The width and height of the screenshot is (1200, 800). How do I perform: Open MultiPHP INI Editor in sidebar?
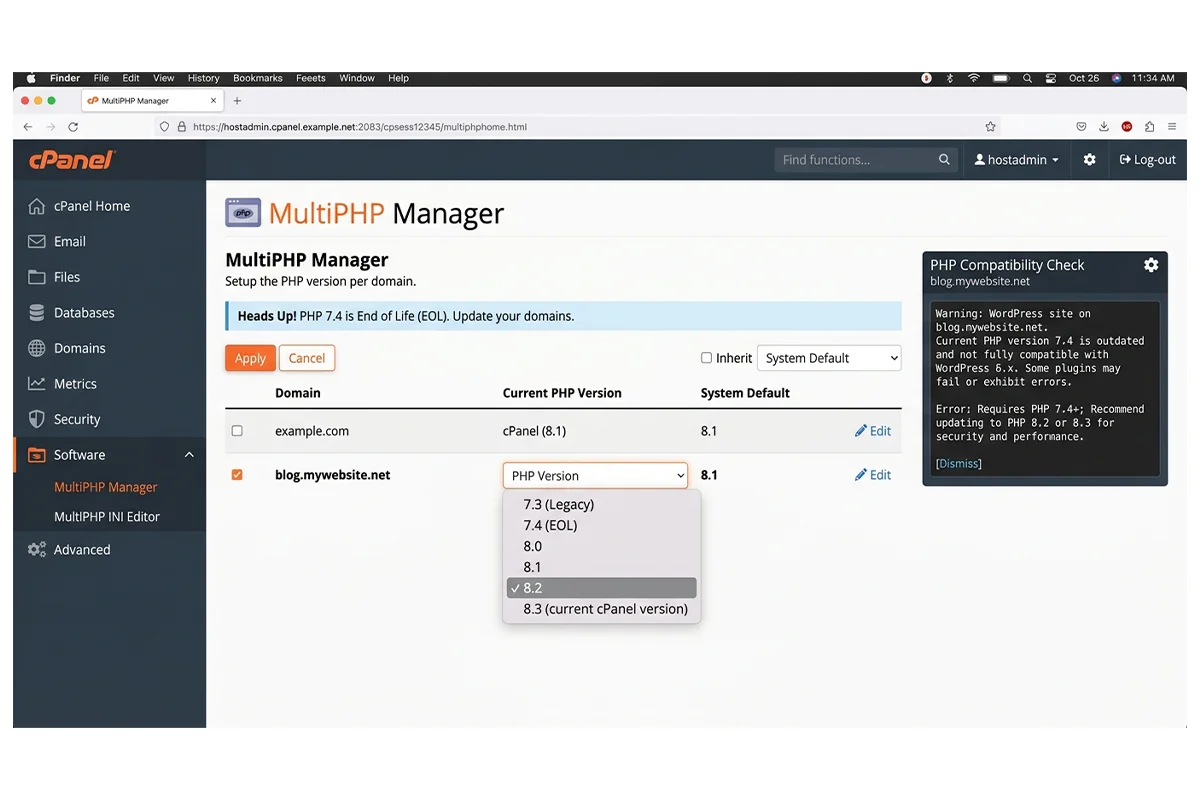pyautogui.click(x=107, y=517)
